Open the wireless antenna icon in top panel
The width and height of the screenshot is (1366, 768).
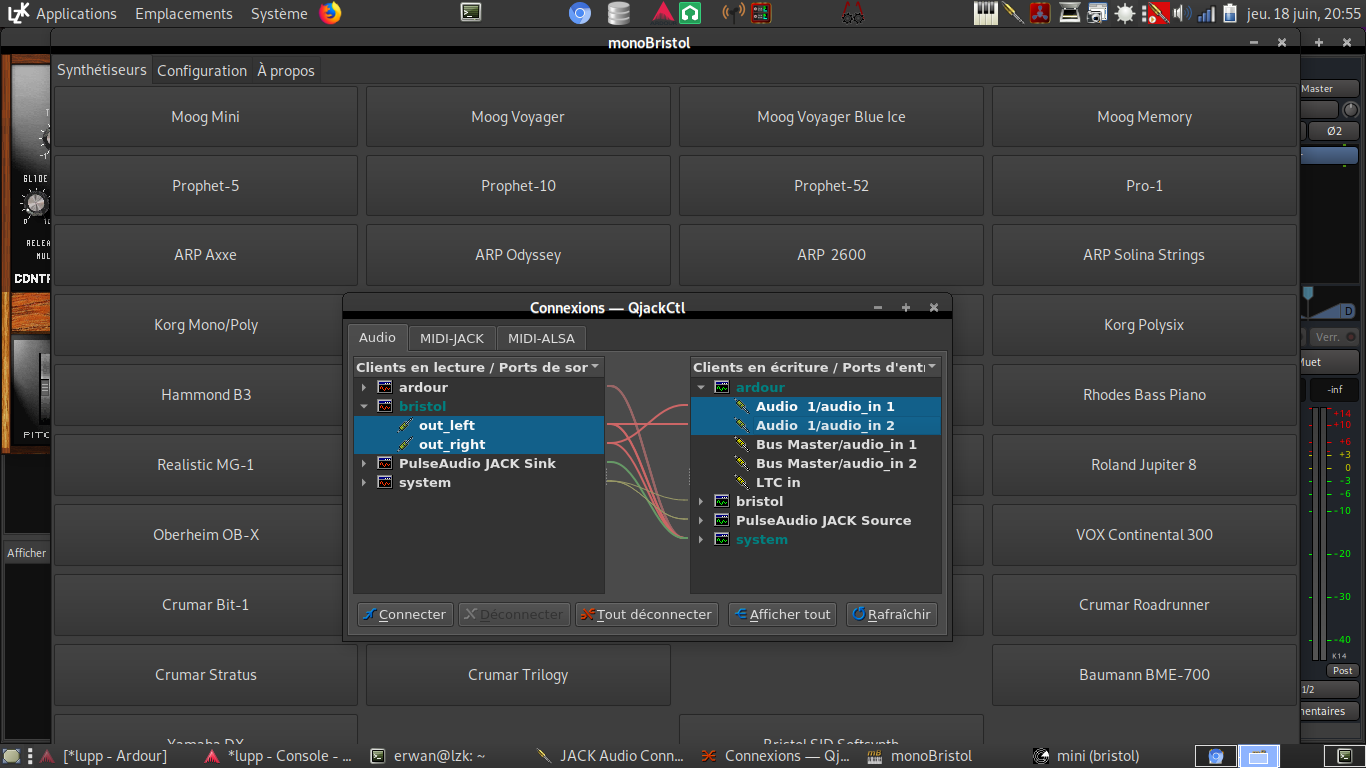point(733,13)
